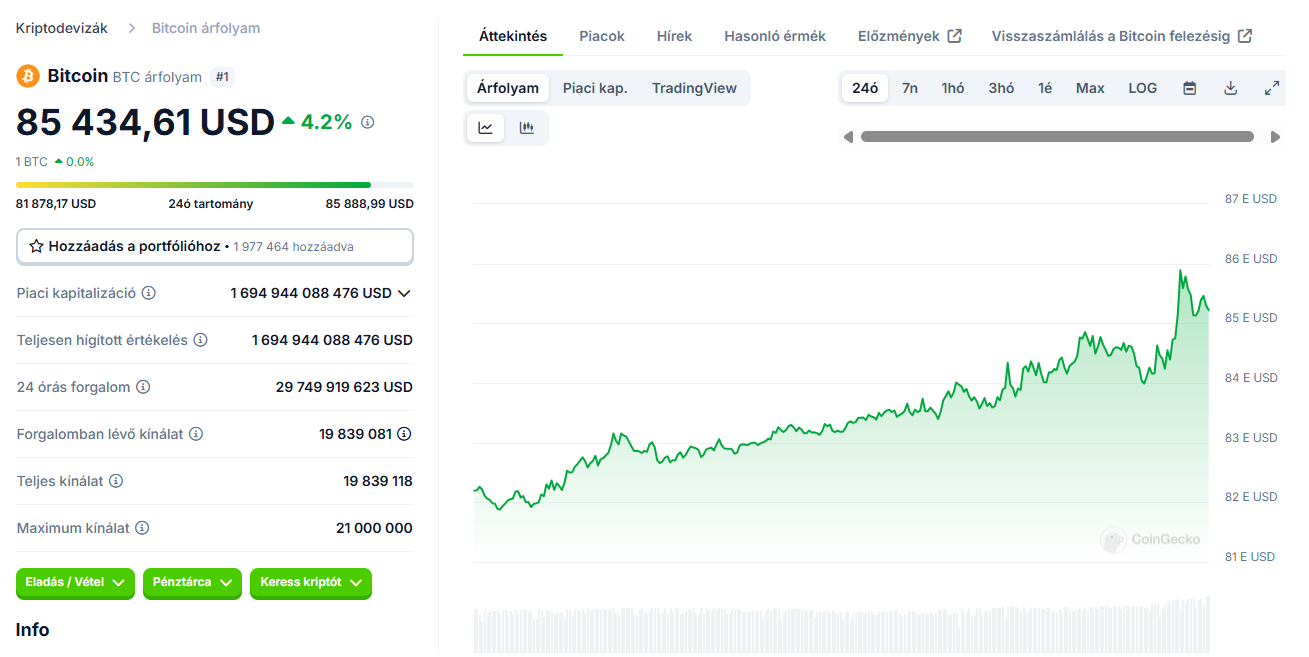
Task: Toggle LOG scale on chart
Action: (1143, 88)
